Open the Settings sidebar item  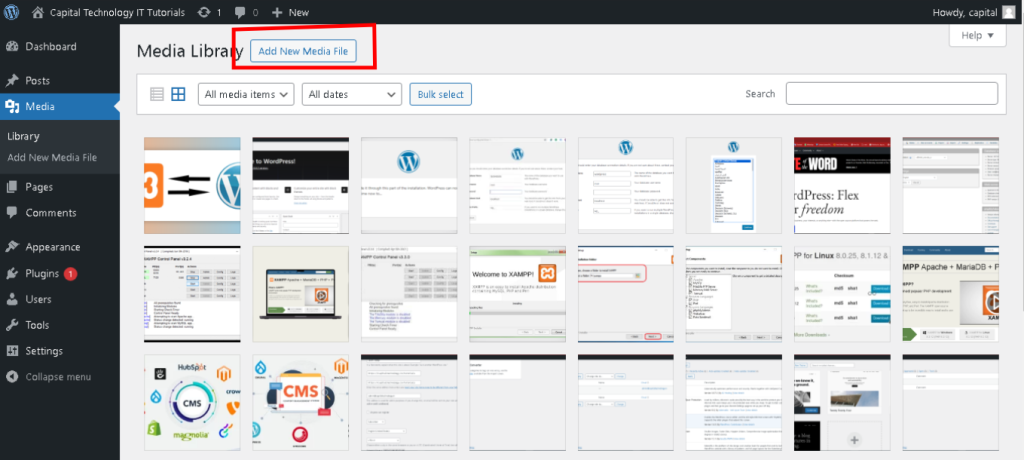point(44,351)
